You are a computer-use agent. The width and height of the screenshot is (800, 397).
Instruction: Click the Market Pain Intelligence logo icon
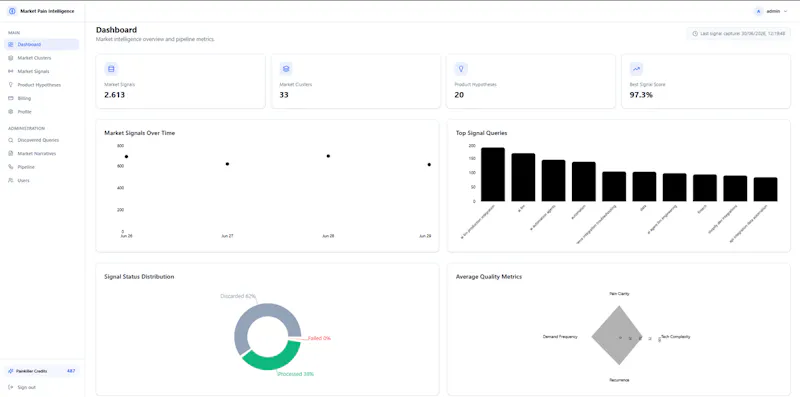[x=12, y=11]
